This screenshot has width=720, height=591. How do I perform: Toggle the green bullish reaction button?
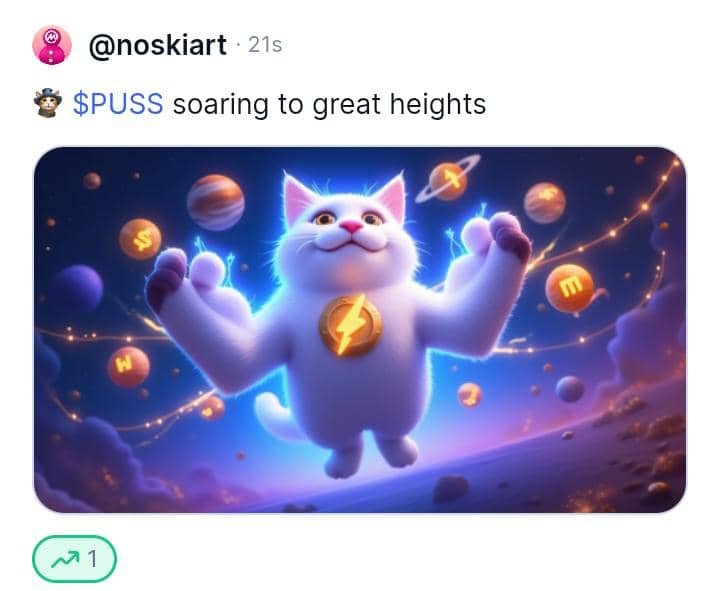(74, 558)
